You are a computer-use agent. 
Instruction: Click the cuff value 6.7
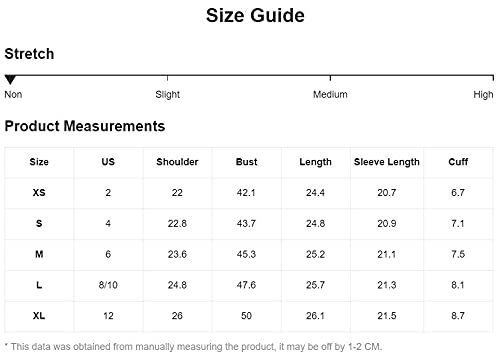458,193
